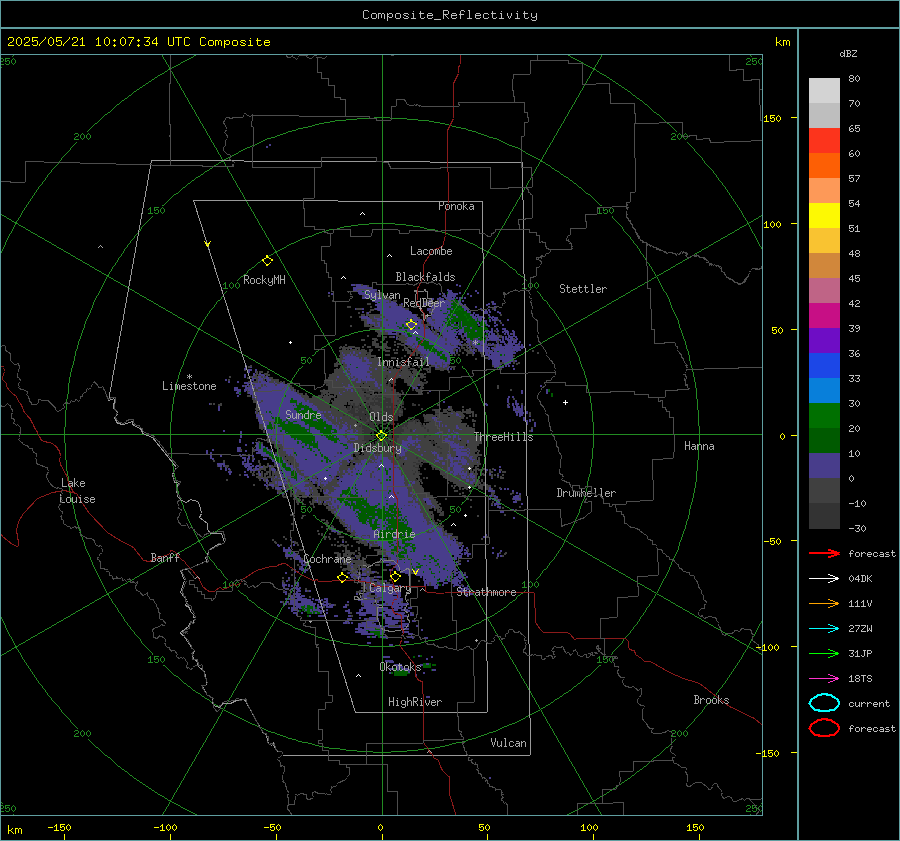900x841 pixels.
Task: Click the Hanna town label
Action: [x=699, y=446]
